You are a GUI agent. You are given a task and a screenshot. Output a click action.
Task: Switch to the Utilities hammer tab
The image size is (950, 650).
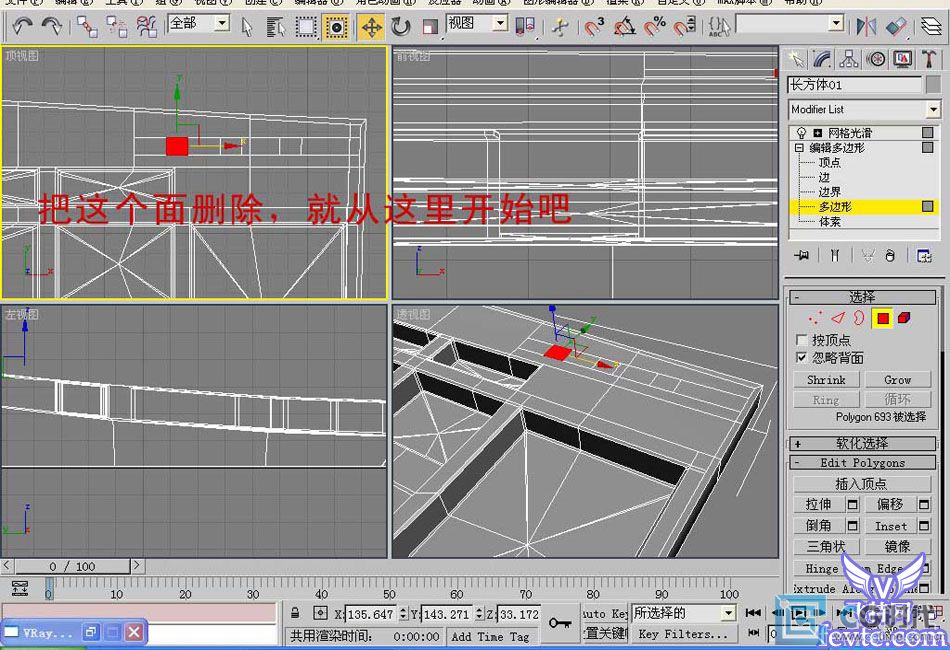pyautogui.click(x=929, y=59)
